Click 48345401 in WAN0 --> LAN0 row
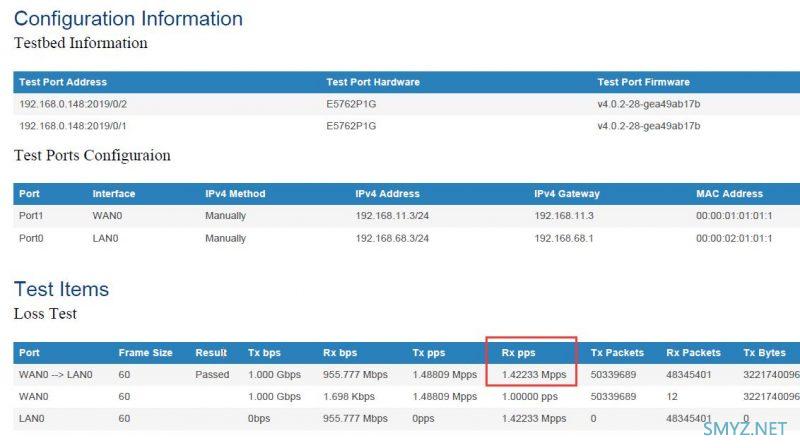 point(689,375)
